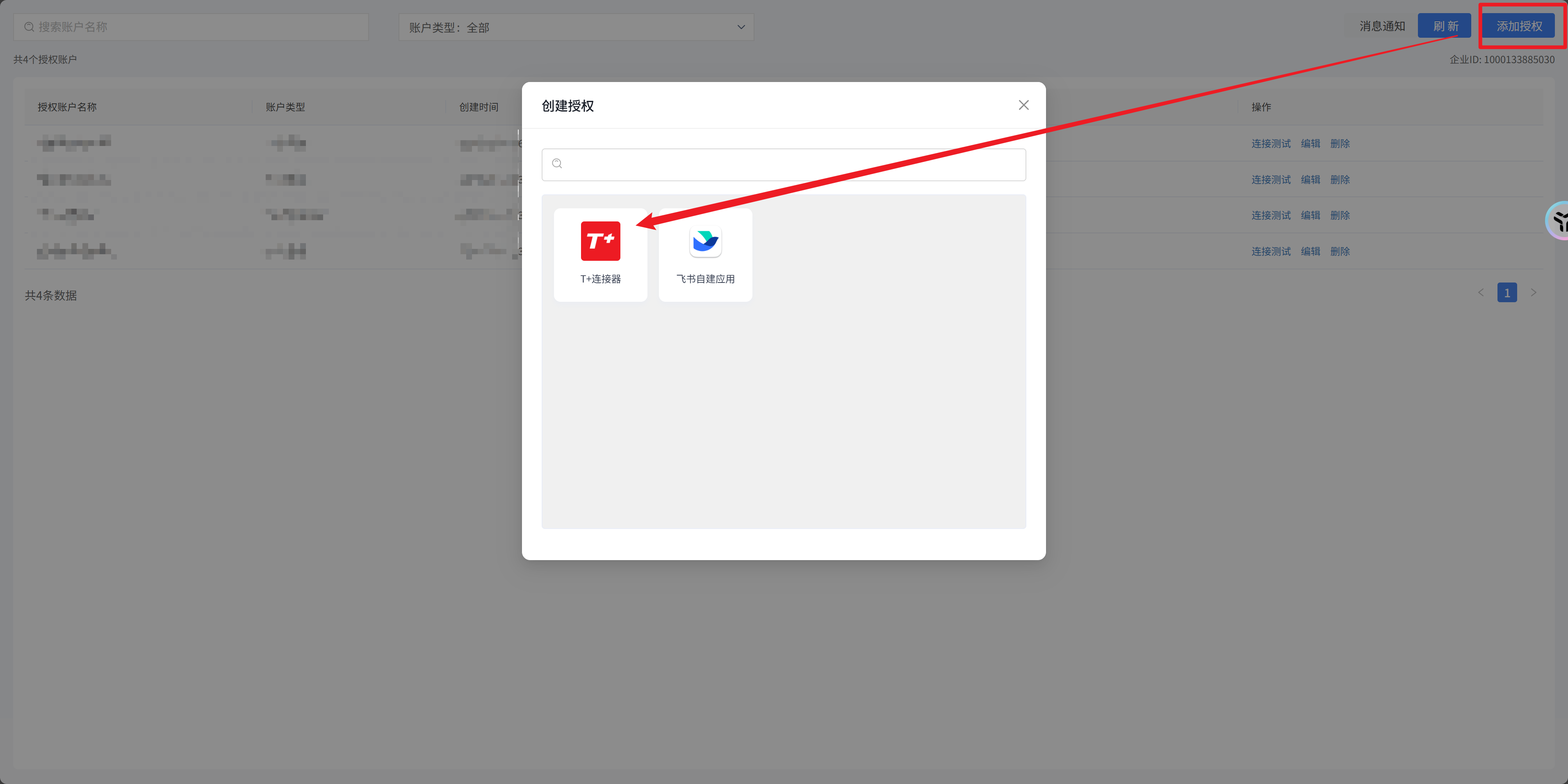Click 连接测试 in the fourth row

point(1270,251)
